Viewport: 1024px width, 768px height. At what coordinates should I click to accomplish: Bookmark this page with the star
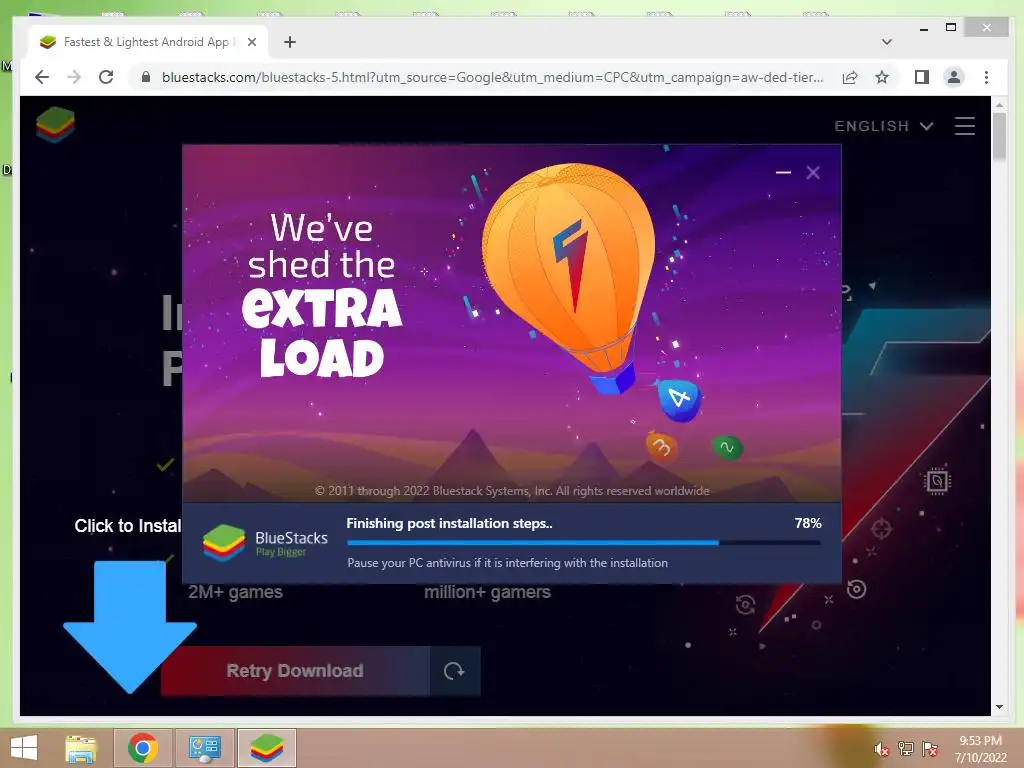click(x=882, y=77)
